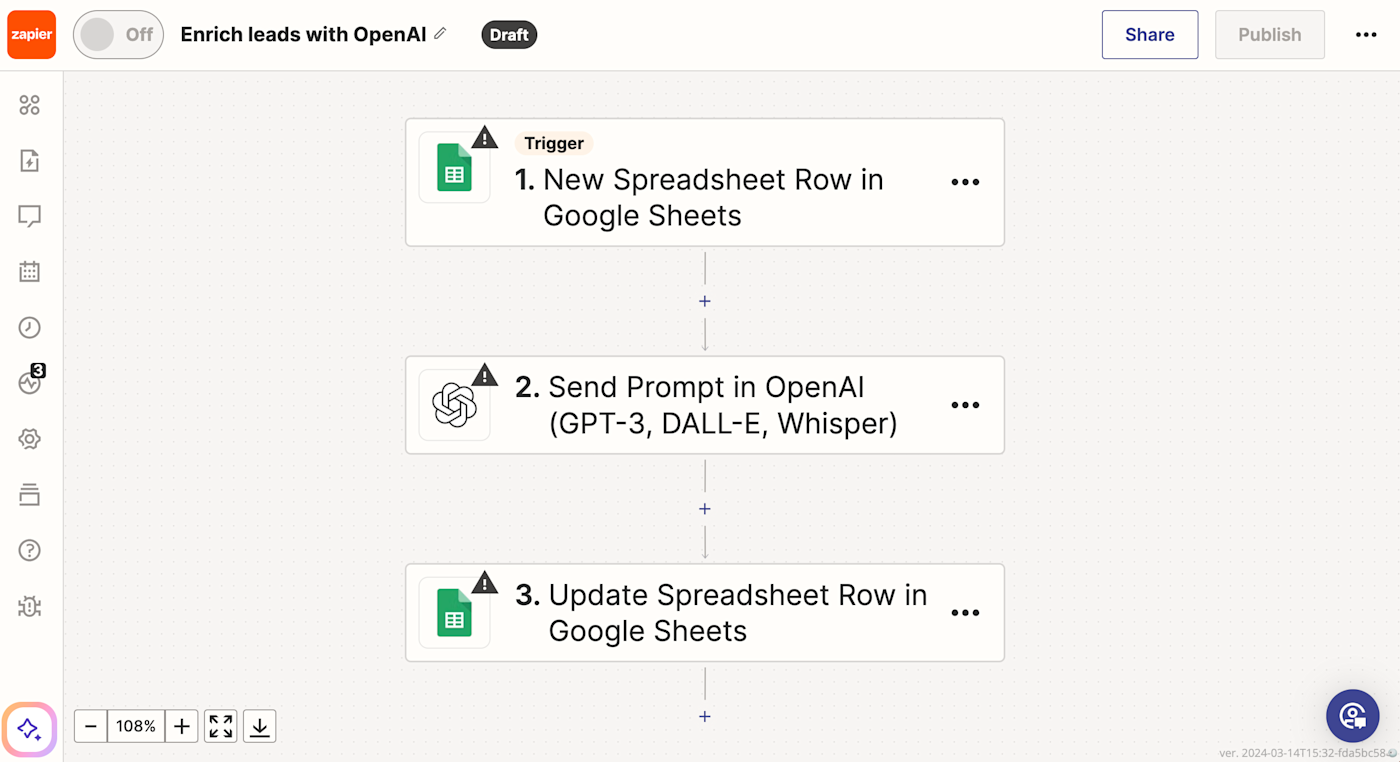Zoom in with the plus button

tap(181, 726)
